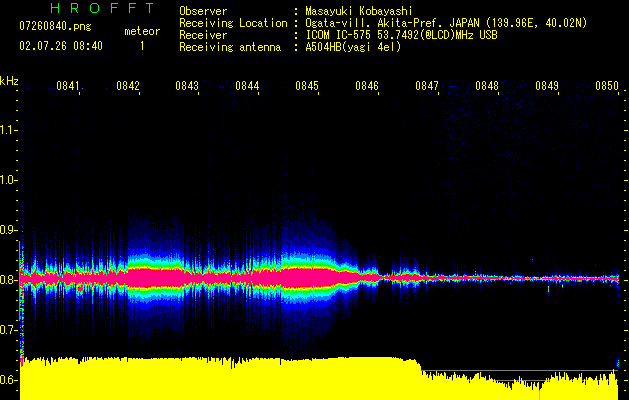
Task: Select observer name Masayuki Kobayashi
Action: pyautogui.click(x=359, y=11)
